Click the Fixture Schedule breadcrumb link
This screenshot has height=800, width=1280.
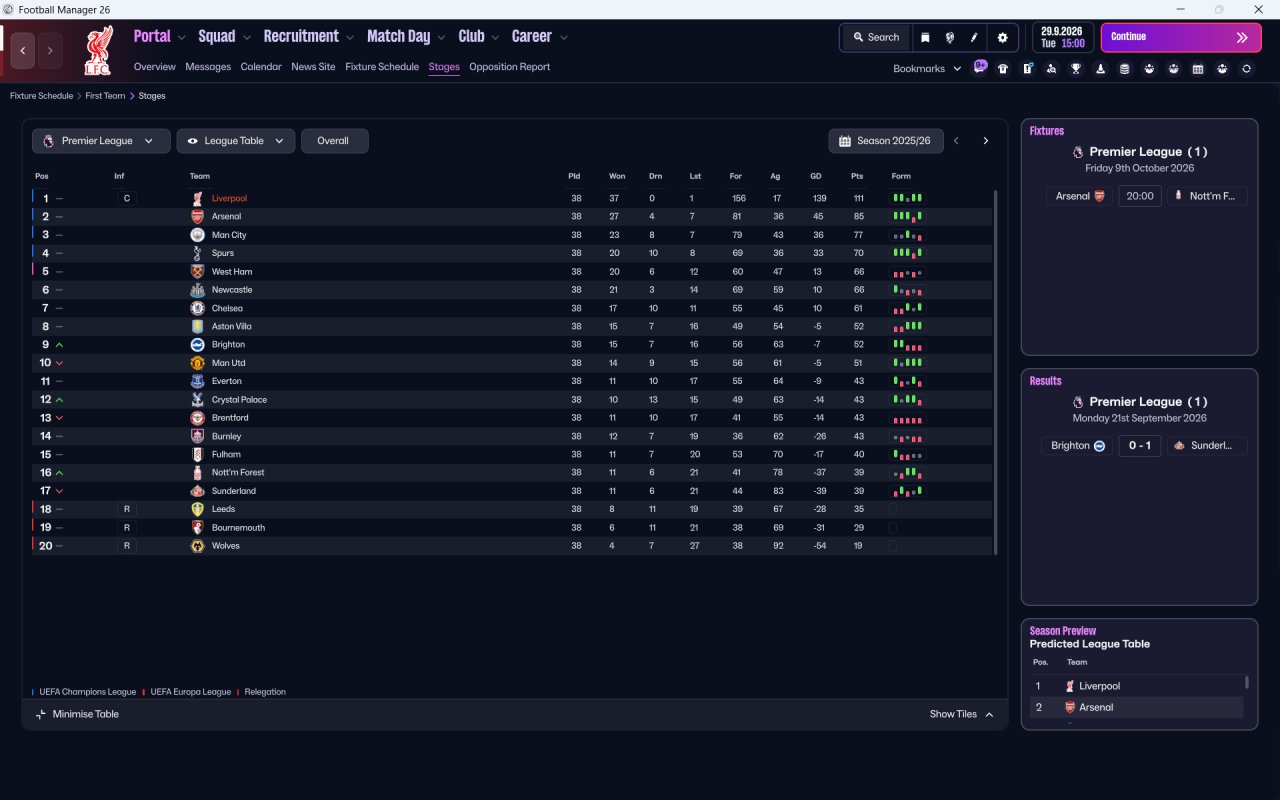click(x=41, y=96)
